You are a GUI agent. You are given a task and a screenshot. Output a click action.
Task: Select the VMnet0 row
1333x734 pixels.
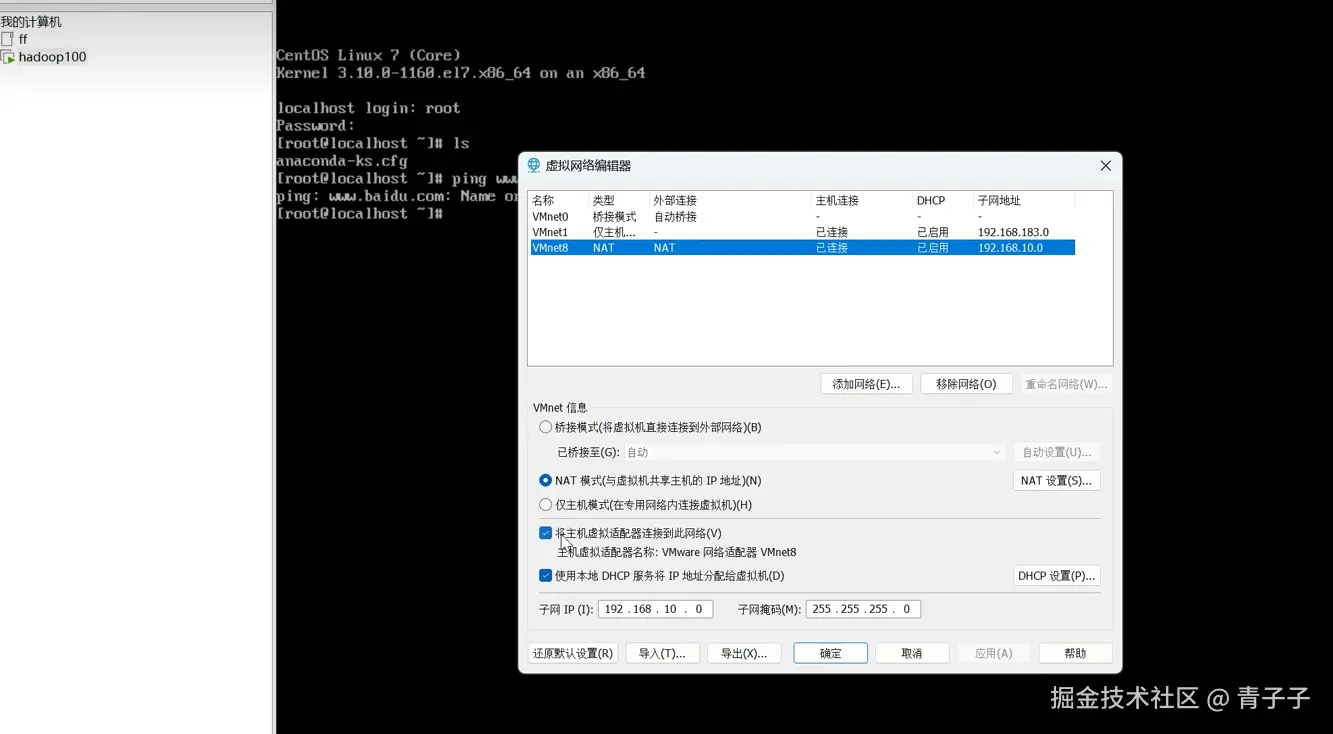point(802,216)
